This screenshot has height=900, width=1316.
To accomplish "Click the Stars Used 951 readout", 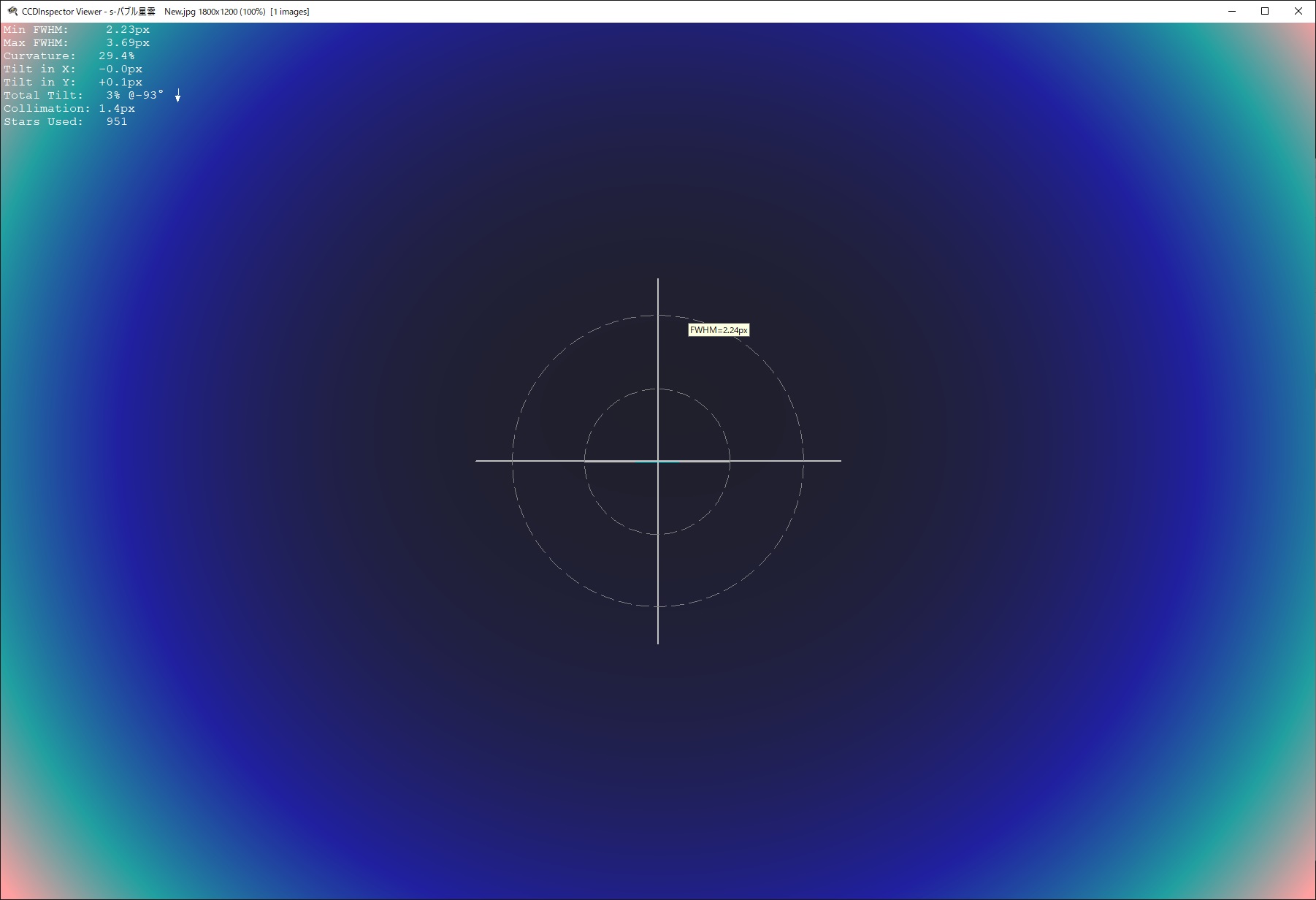I will click(x=65, y=122).
